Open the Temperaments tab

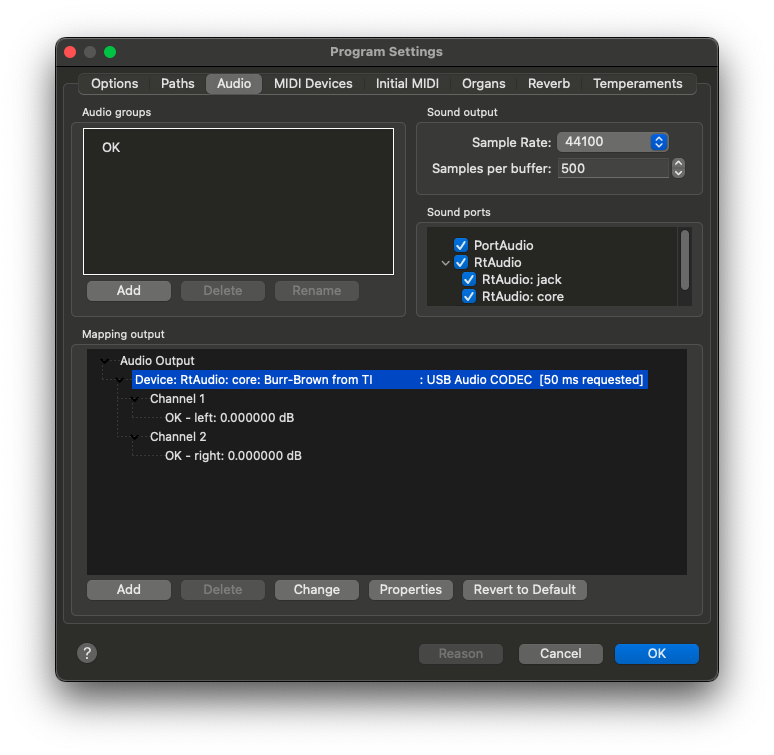pos(637,83)
